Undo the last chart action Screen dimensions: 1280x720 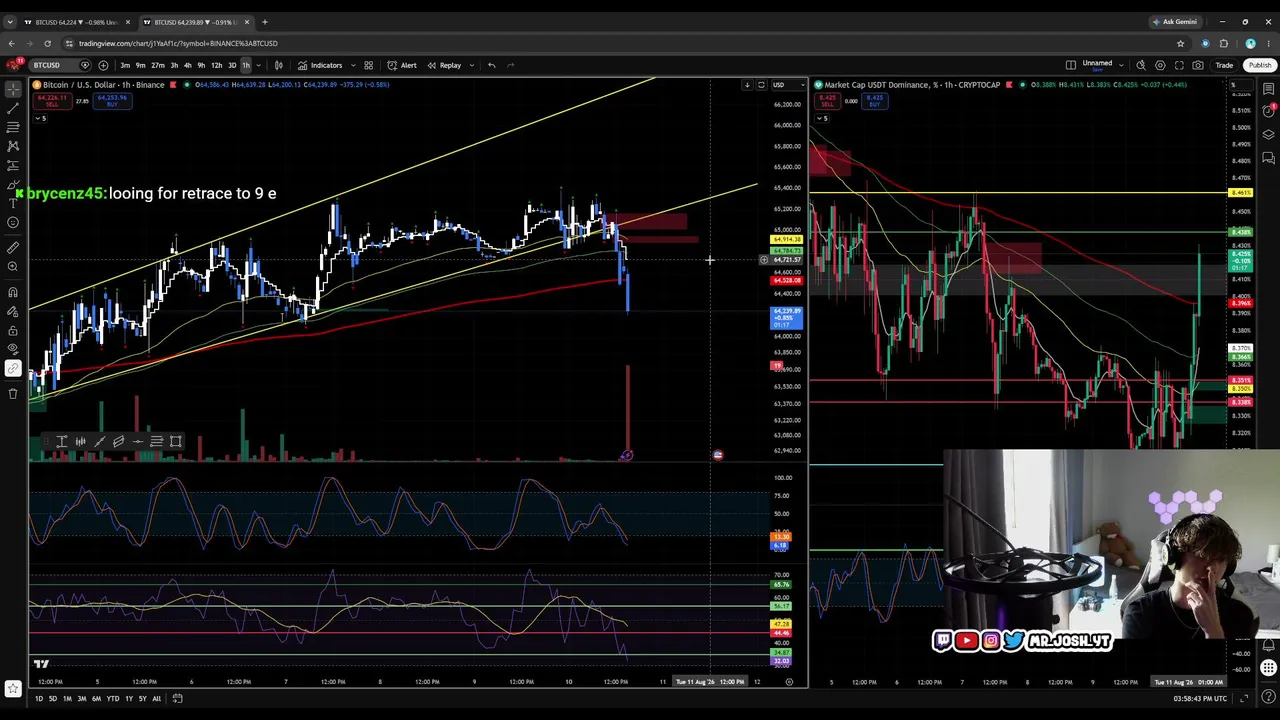(x=491, y=65)
